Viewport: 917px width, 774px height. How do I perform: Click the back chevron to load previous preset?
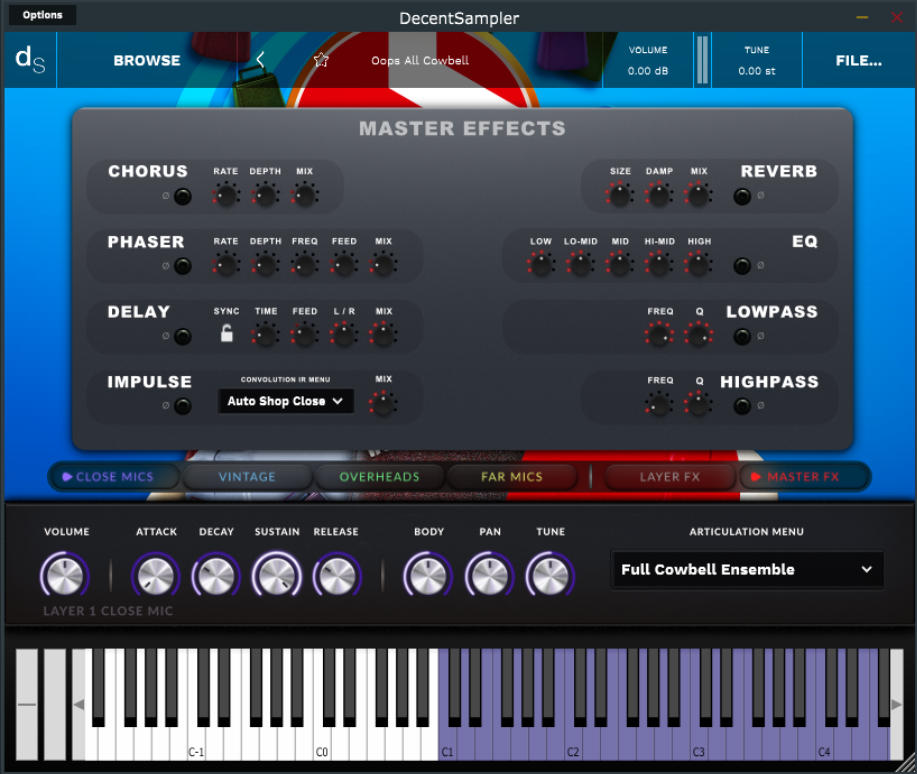[260, 60]
